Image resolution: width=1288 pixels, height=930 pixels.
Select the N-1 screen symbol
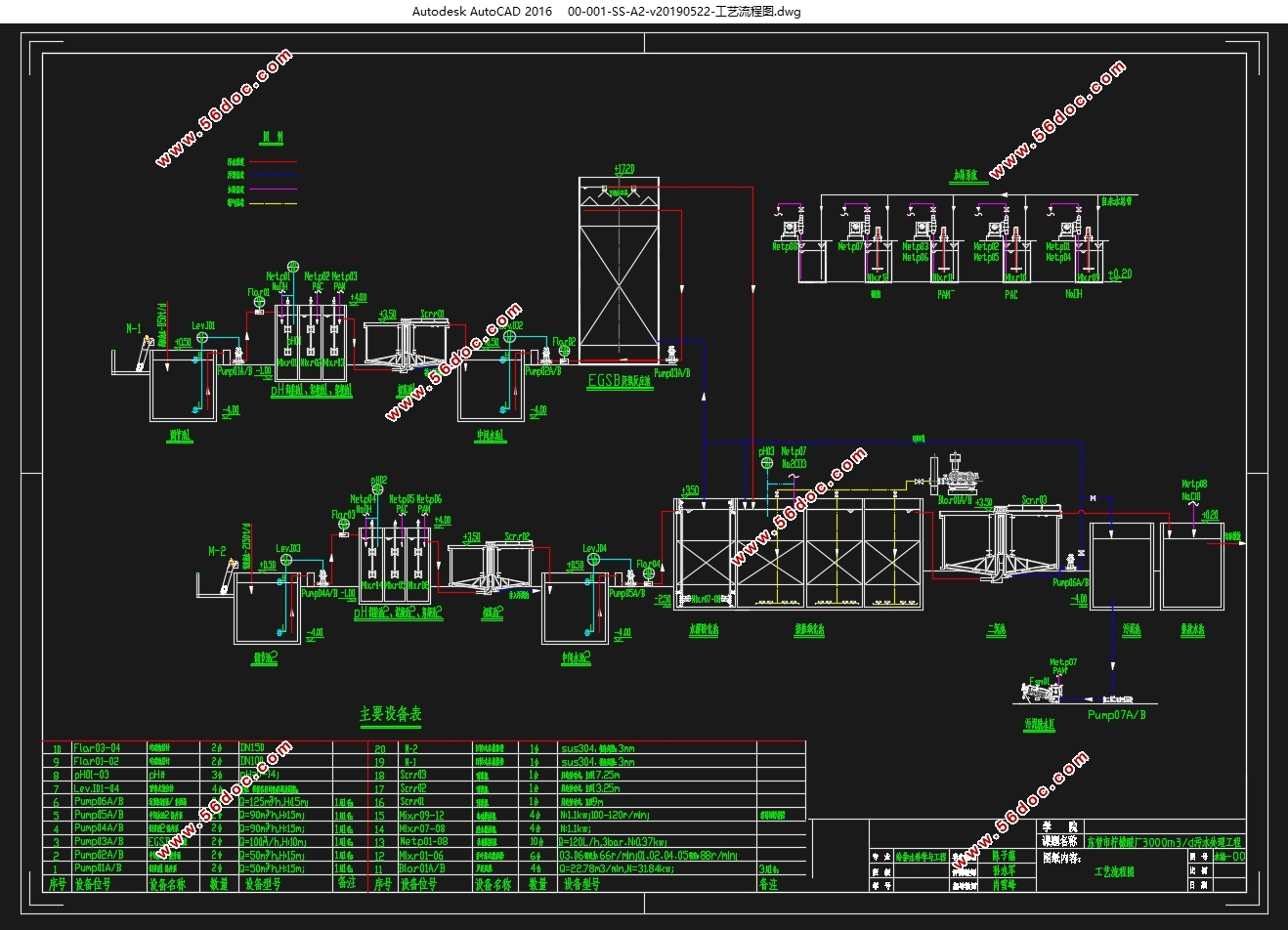click(146, 352)
